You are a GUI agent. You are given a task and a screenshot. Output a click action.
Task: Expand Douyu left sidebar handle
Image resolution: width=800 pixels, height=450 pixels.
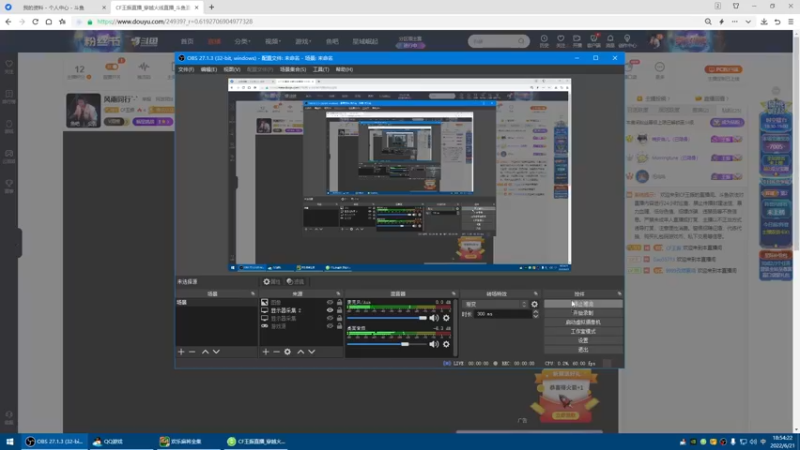pyautogui.click(x=18, y=243)
